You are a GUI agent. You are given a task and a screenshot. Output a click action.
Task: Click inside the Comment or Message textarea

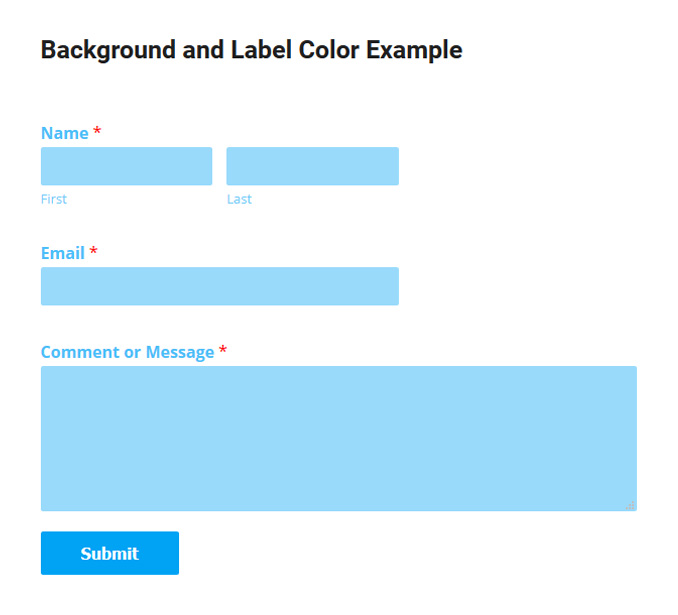(338, 438)
